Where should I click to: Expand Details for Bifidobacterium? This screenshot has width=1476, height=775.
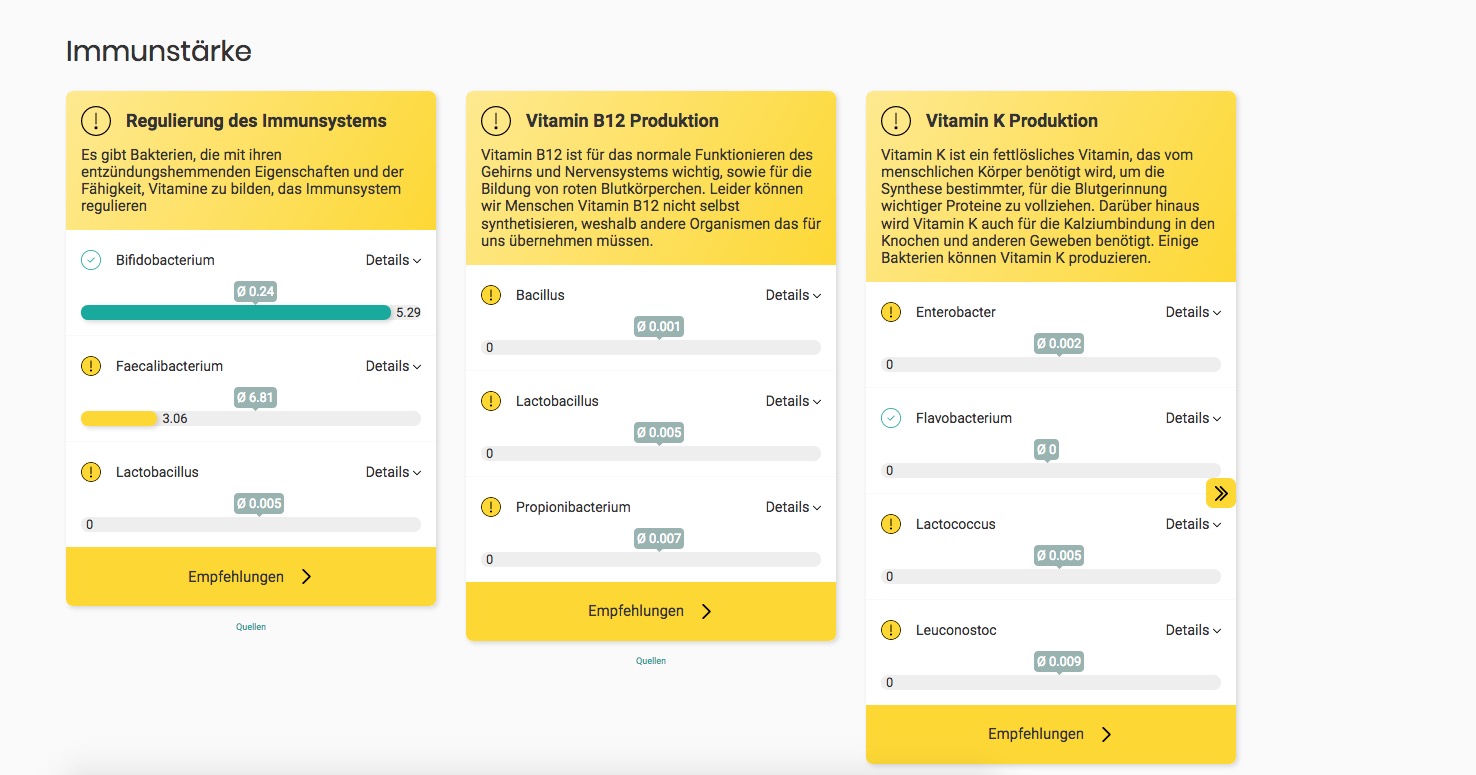point(393,260)
